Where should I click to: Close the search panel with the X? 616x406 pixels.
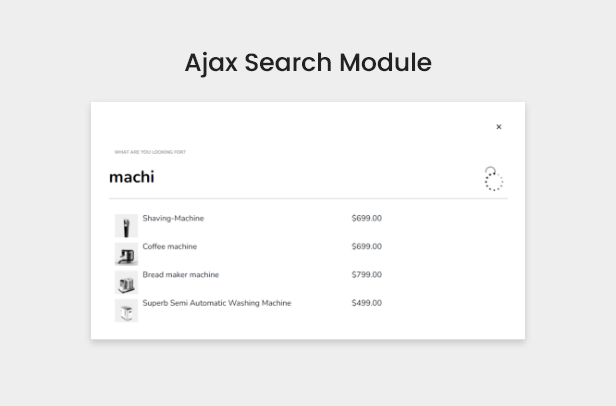tap(499, 127)
